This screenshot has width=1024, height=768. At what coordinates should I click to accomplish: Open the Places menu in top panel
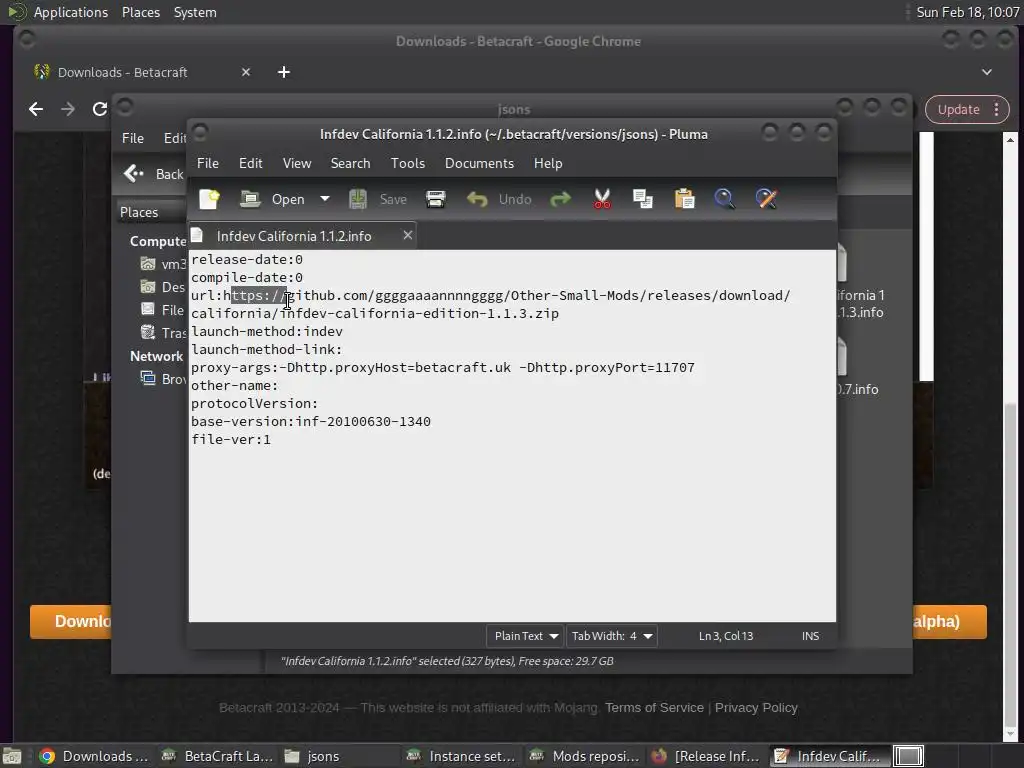140,12
